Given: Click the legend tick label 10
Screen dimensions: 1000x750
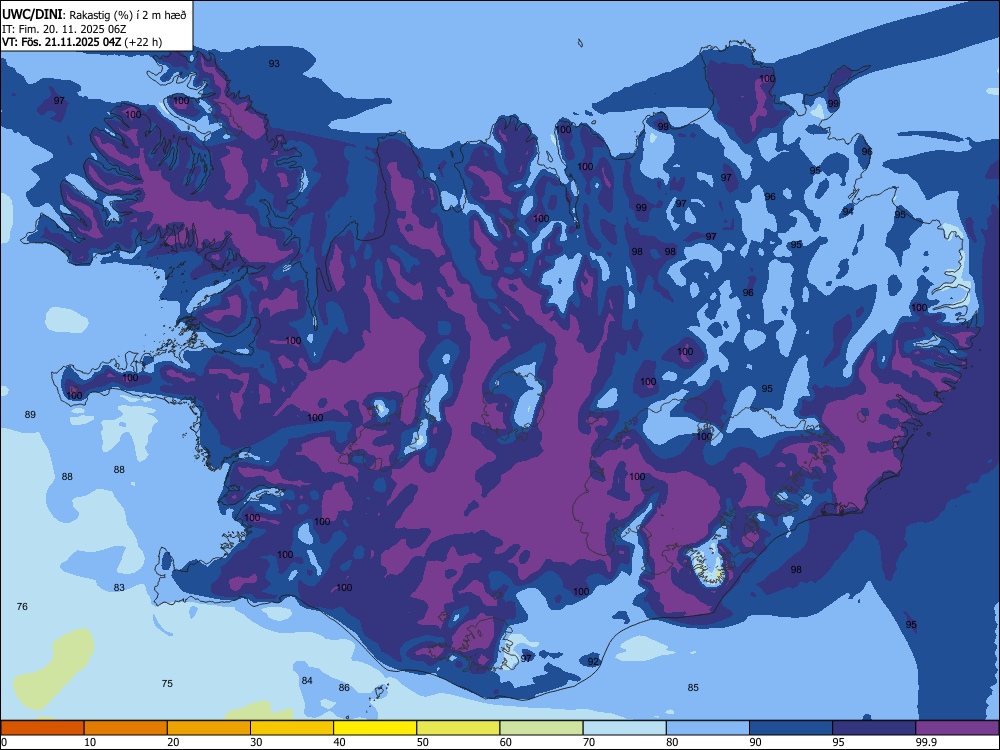Looking at the screenshot, I should pos(90,742).
